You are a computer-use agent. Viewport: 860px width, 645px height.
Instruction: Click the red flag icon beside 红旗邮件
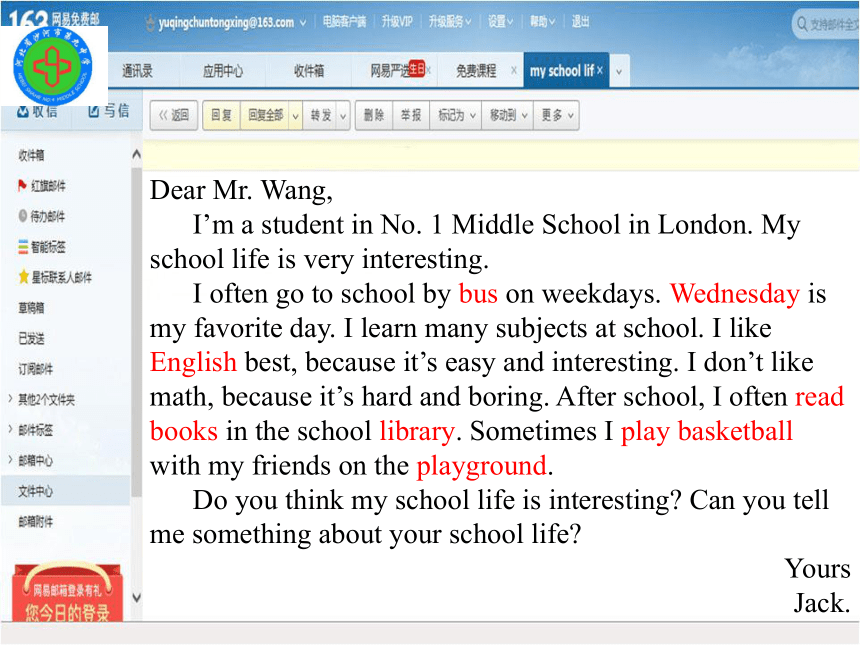(x=22, y=185)
